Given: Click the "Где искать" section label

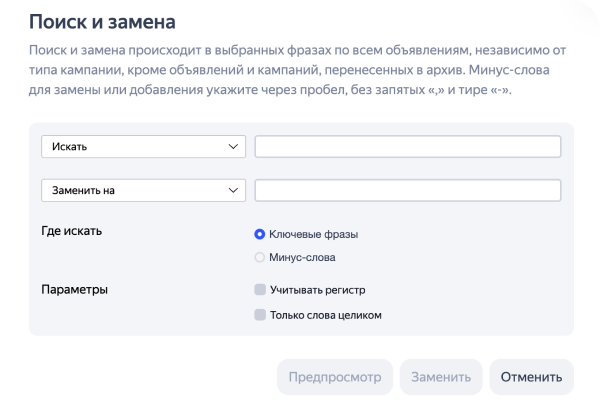Looking at the screenshot, I should (71, 231).
